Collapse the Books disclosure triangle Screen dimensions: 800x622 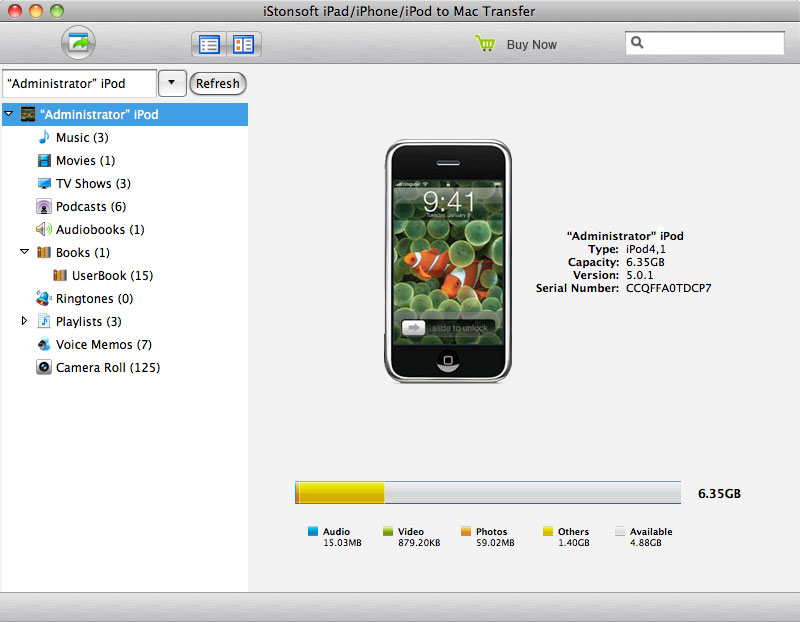(24, 252)
